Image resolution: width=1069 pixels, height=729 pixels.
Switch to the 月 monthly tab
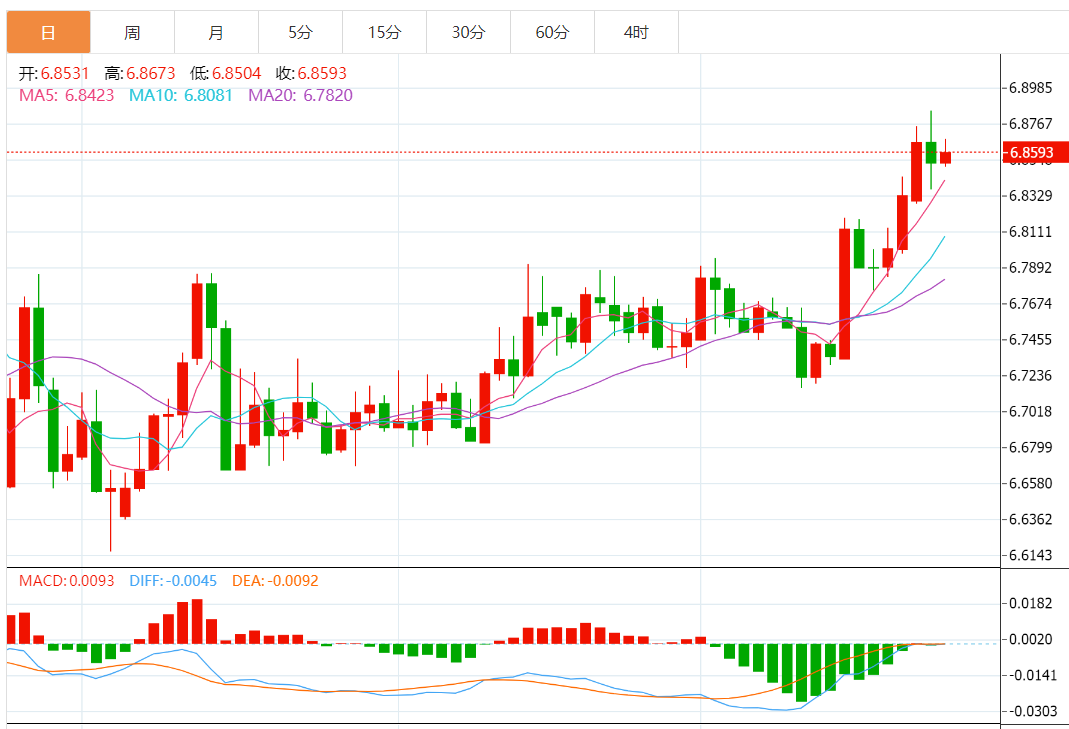(216, 32)
